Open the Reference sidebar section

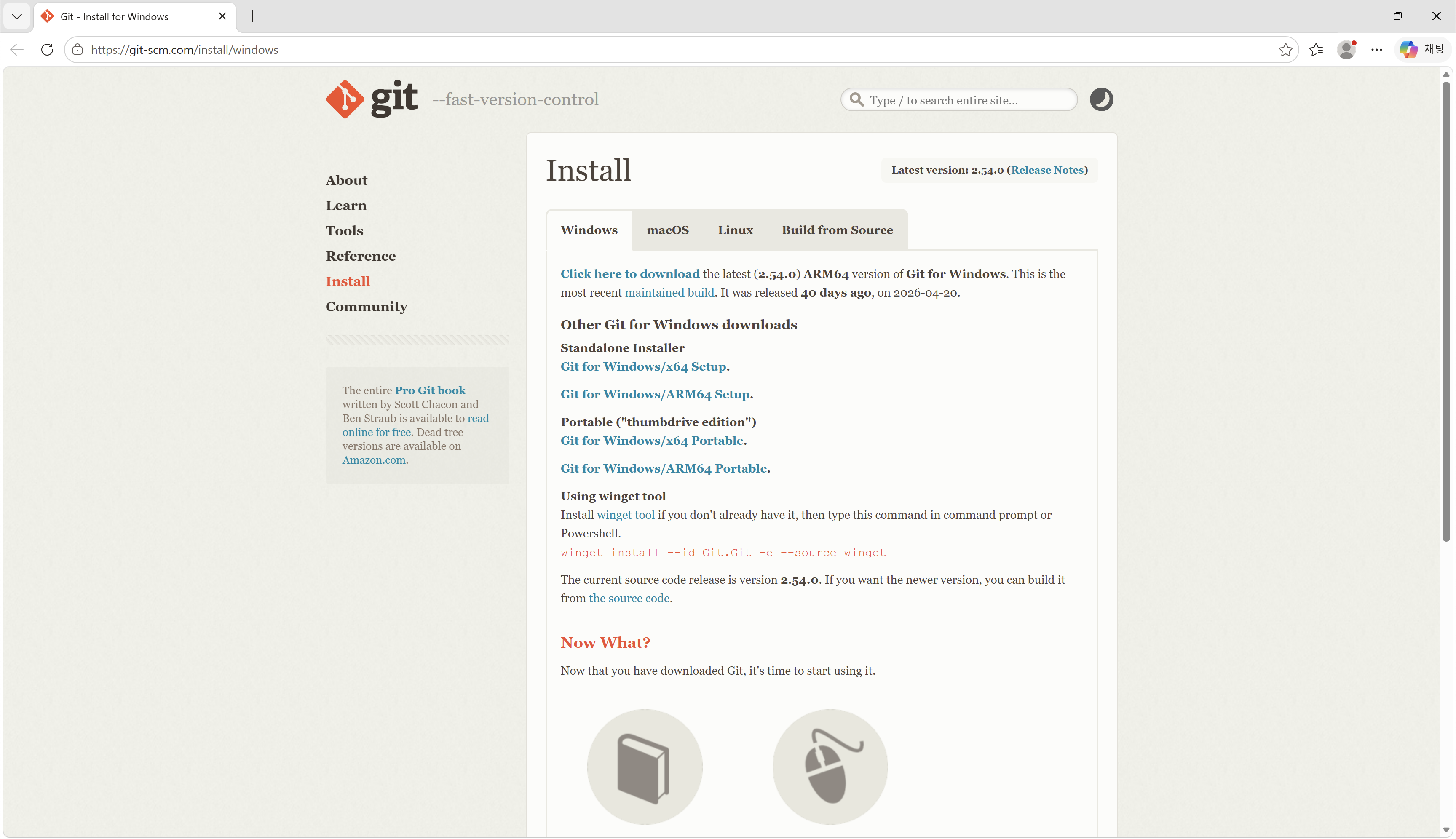[x=360, y=256]
